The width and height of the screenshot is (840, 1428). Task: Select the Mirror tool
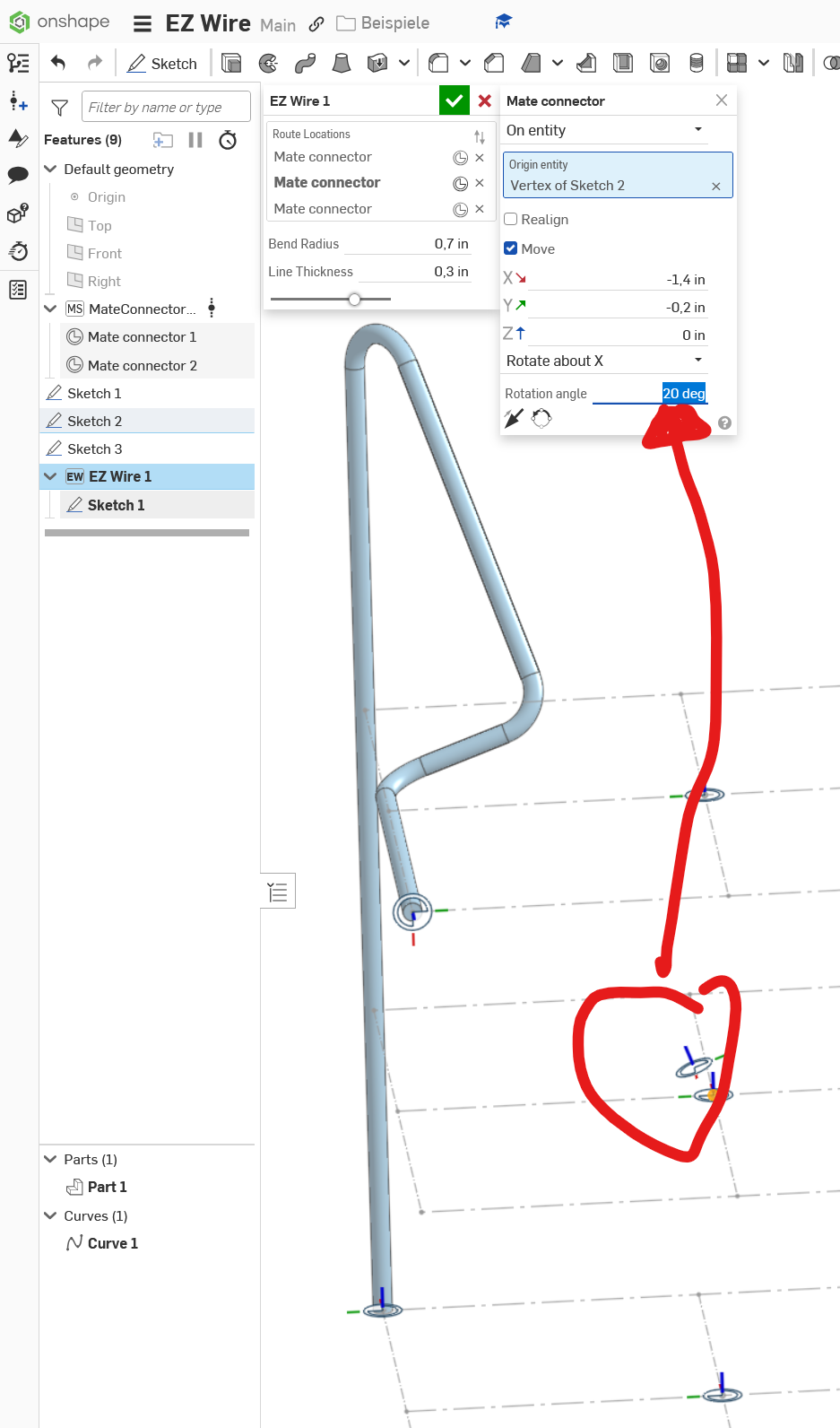tap(793, 63)
